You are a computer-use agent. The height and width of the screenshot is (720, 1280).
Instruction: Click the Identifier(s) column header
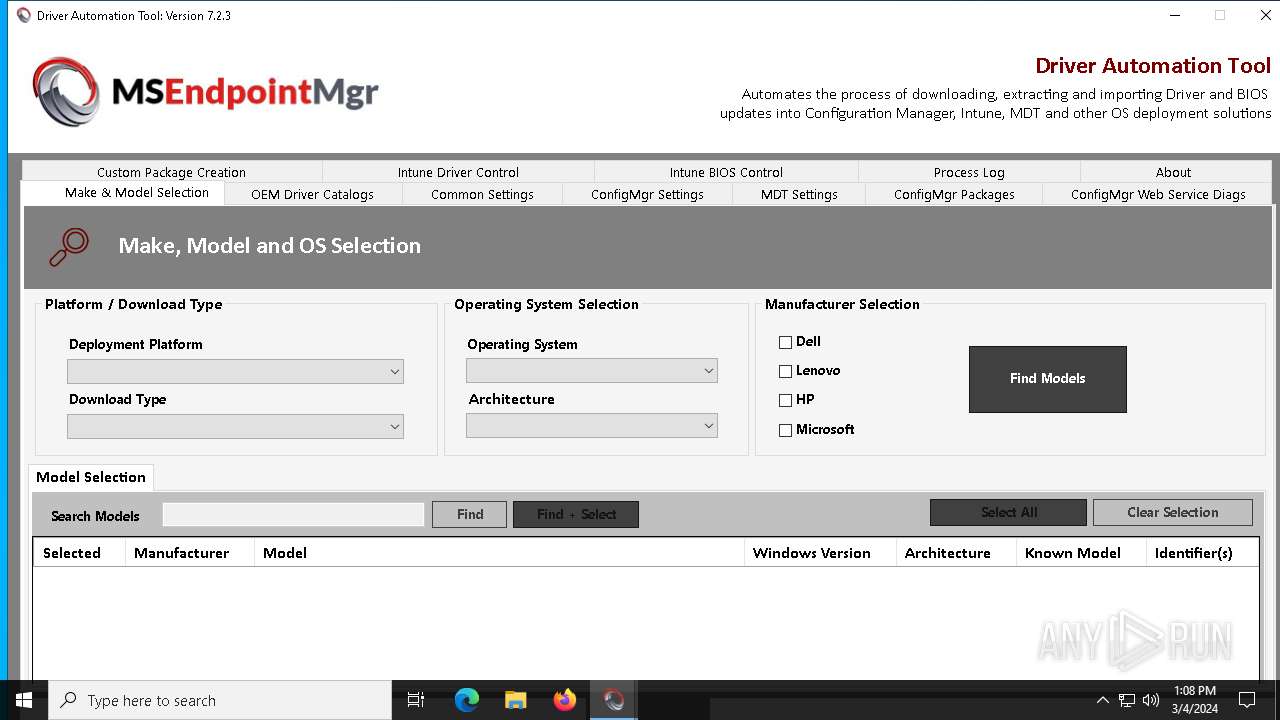click(x=1202, y=553)
